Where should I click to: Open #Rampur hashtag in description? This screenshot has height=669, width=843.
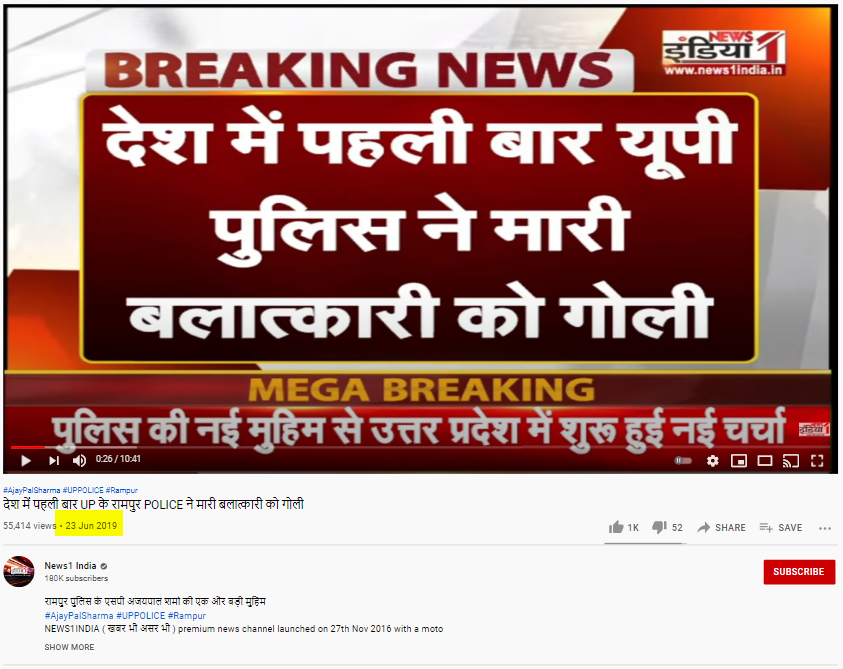(x=187, y=615)
